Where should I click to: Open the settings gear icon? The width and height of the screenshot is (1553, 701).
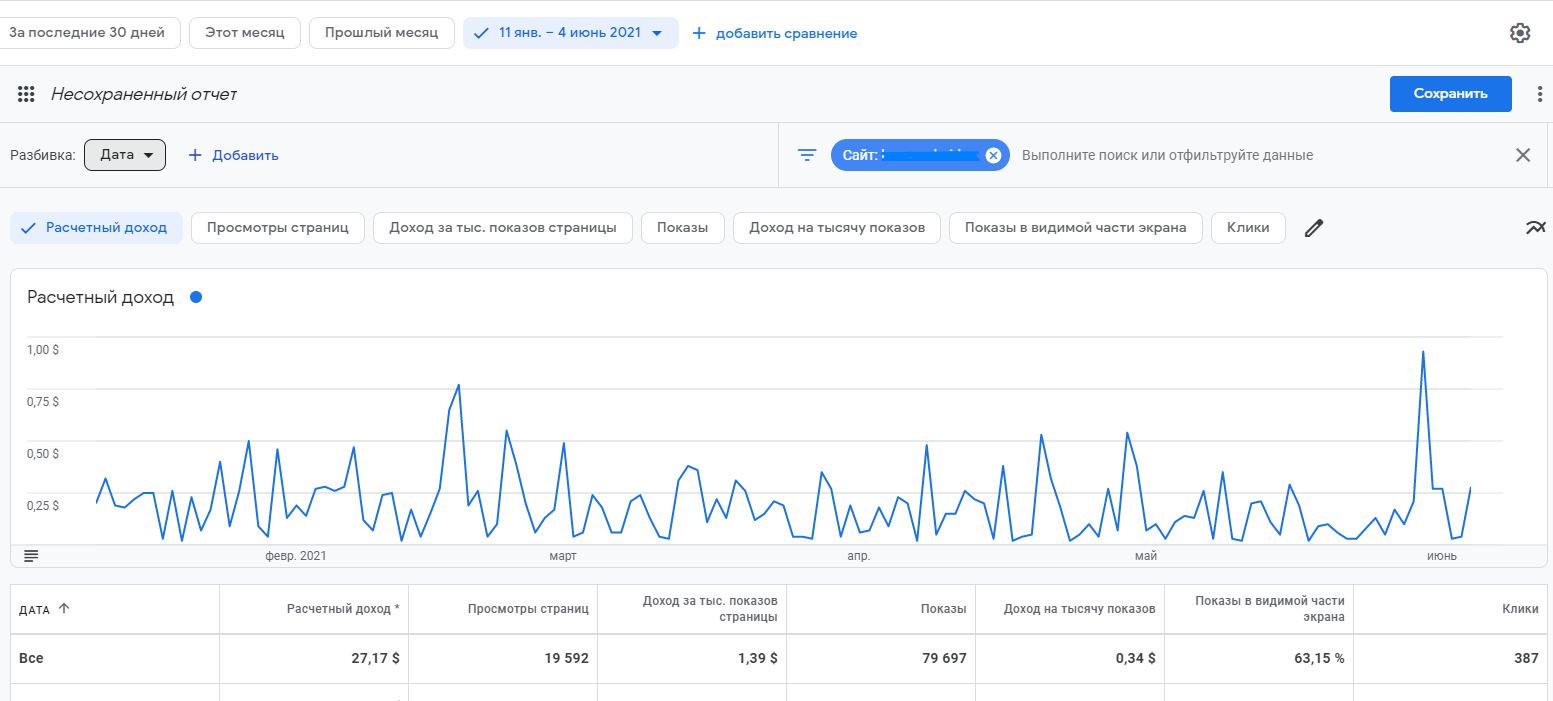(1519, 33)
